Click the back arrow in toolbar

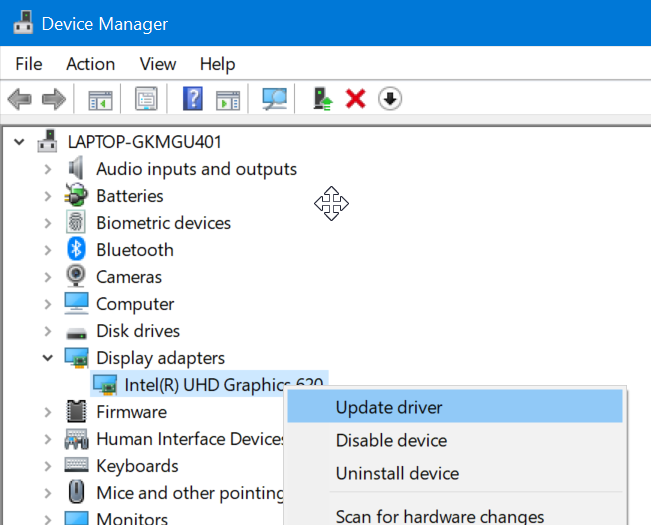[x=19, y=99]
